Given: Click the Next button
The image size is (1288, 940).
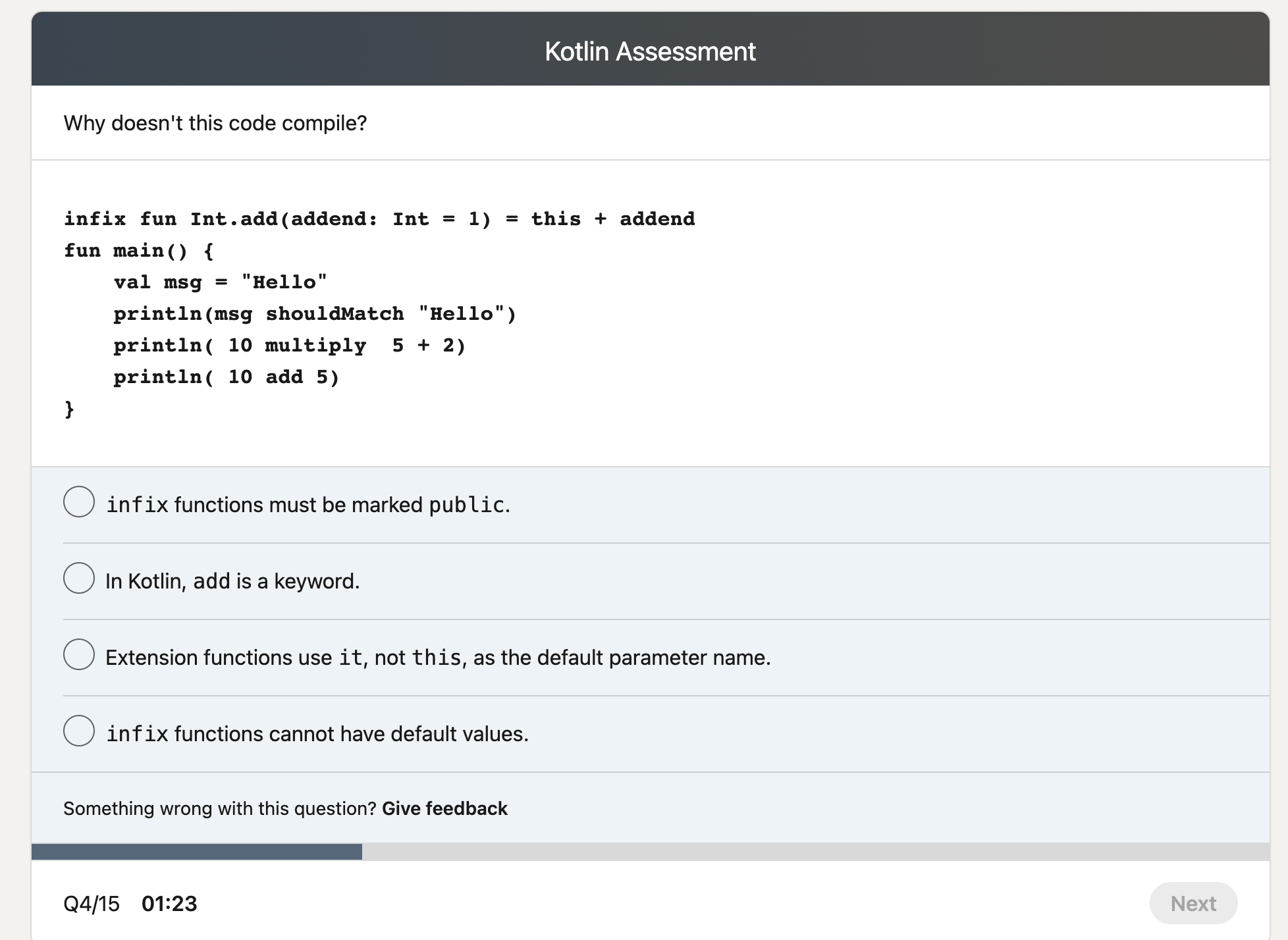Looking at the screenshot, I should pos(1193,903).
